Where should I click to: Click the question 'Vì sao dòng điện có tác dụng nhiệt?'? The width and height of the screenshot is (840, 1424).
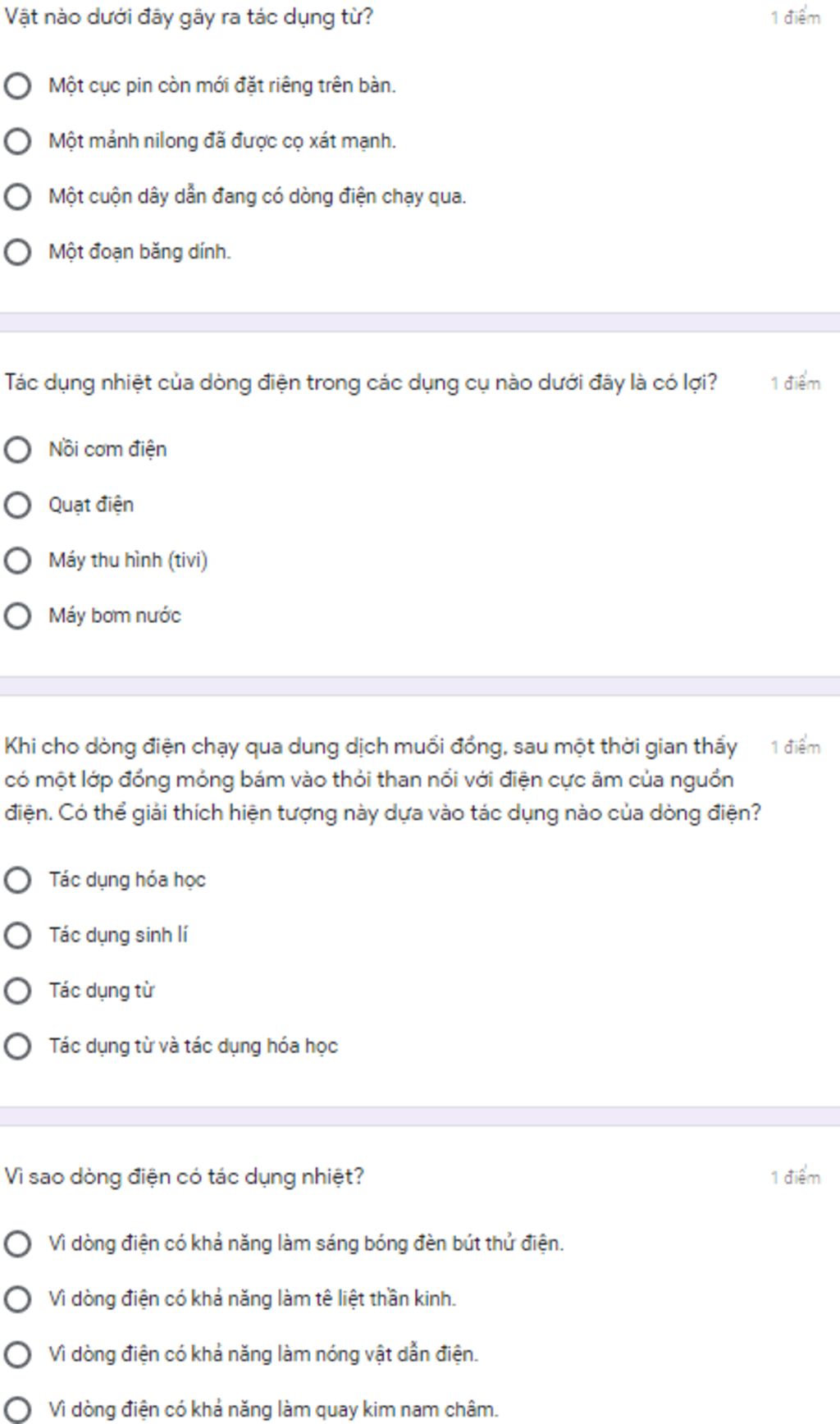[184, 1176]
